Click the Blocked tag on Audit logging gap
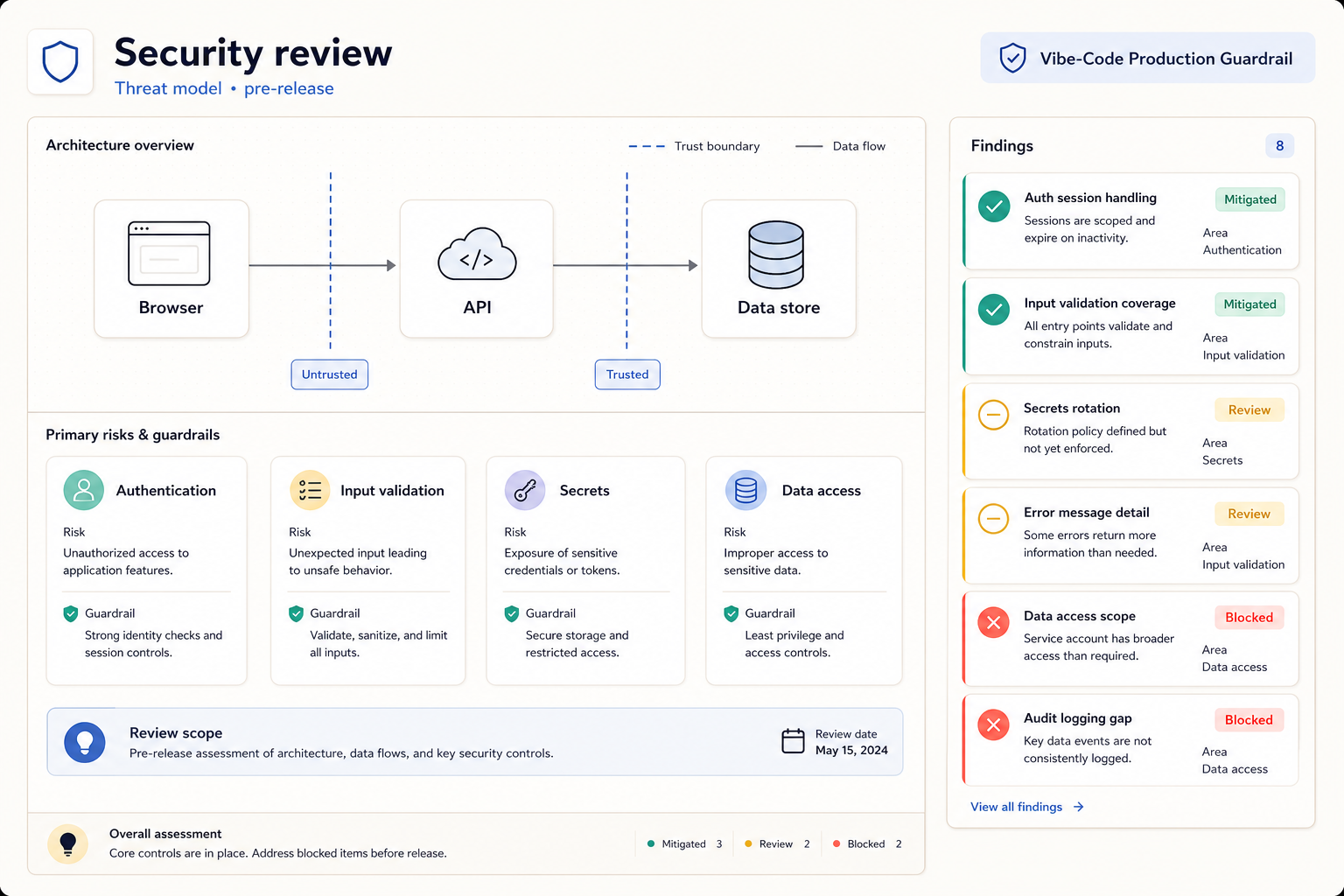1344x896 pixels. click(1249, 720)
